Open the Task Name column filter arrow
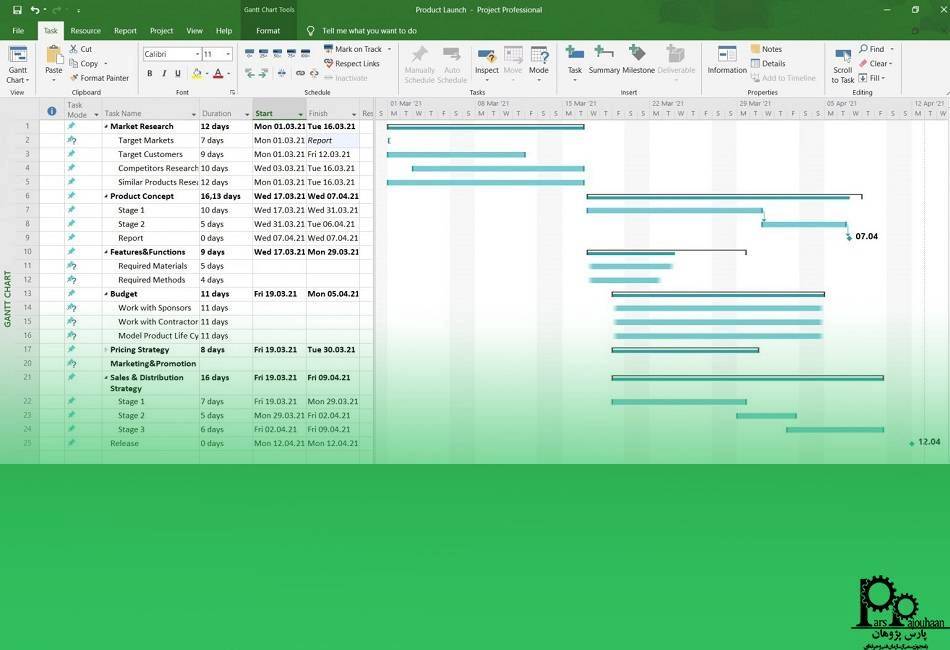Screen dimensions: 950x650 click(x=194, y=114)
